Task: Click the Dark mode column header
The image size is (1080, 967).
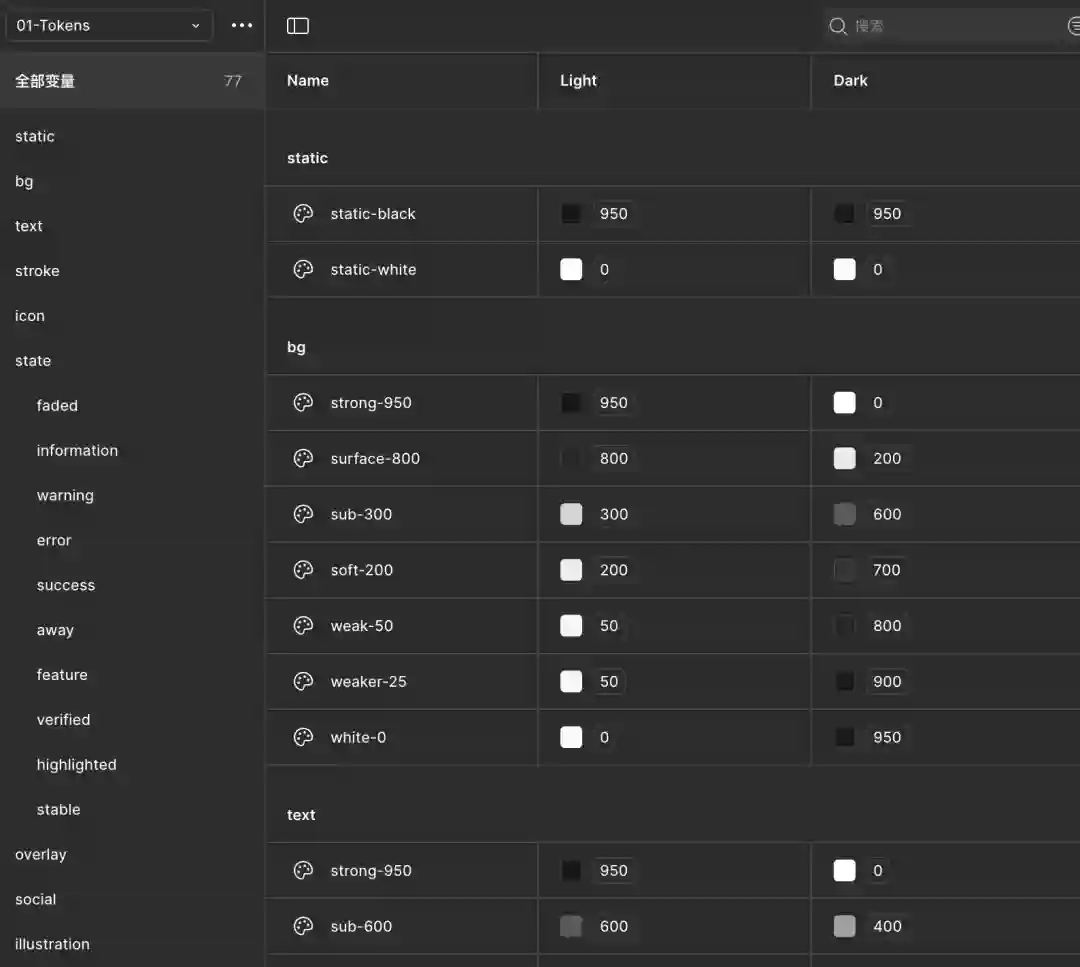Action: coord(850,81)
